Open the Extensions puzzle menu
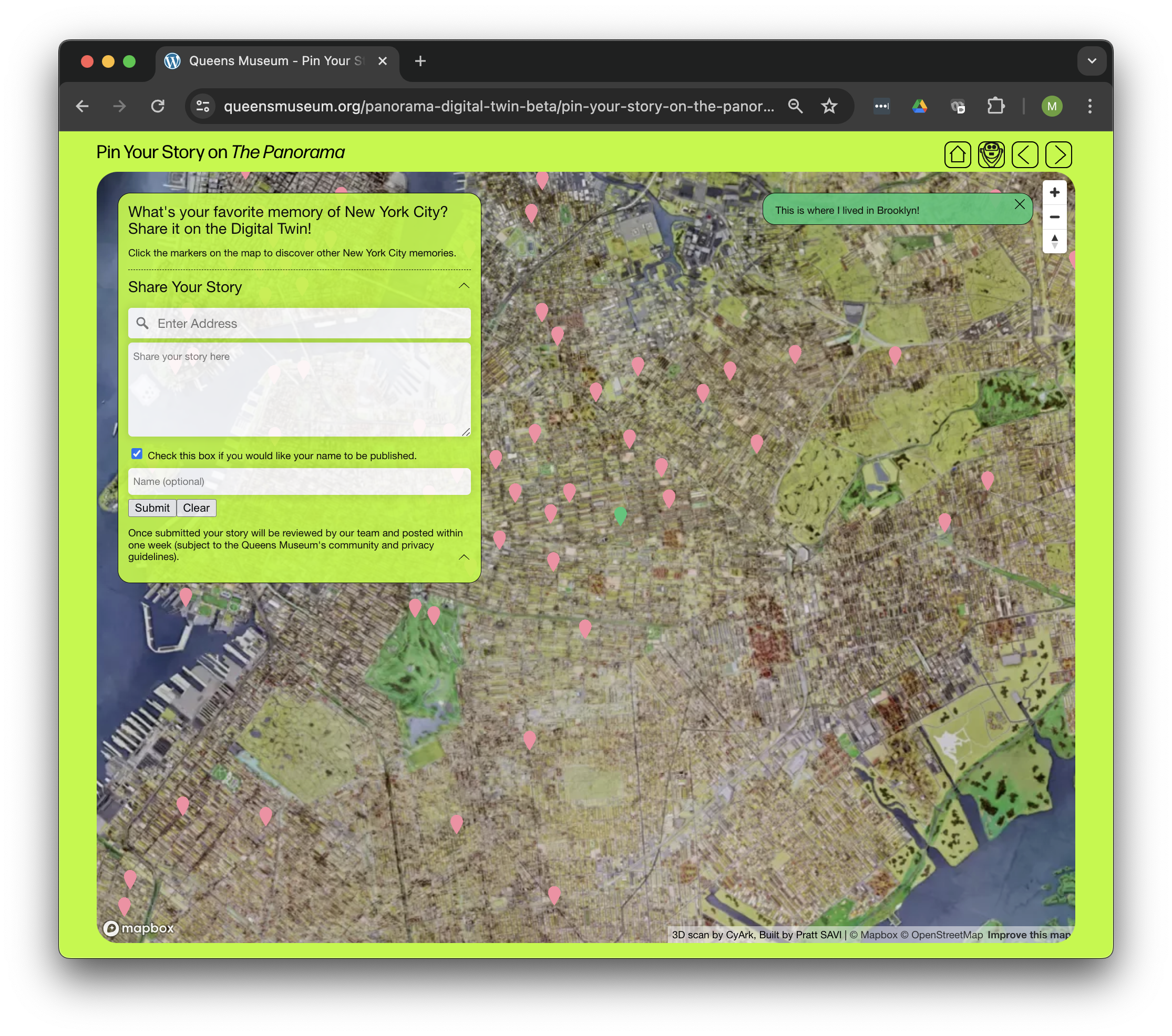This screenshot has width=1172, height=1036. coord(996,106)
